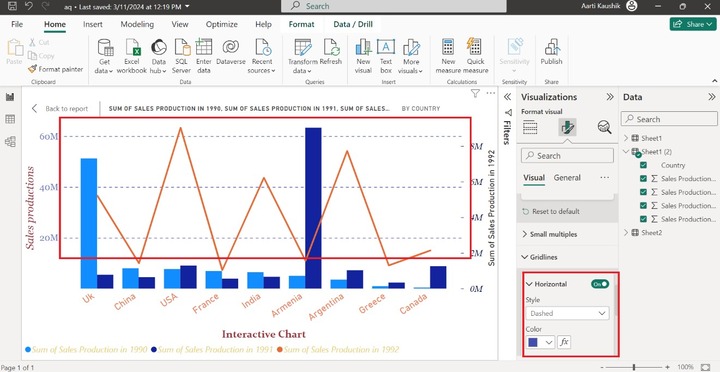Click the Undo arrow icon

tap(28, 6)
